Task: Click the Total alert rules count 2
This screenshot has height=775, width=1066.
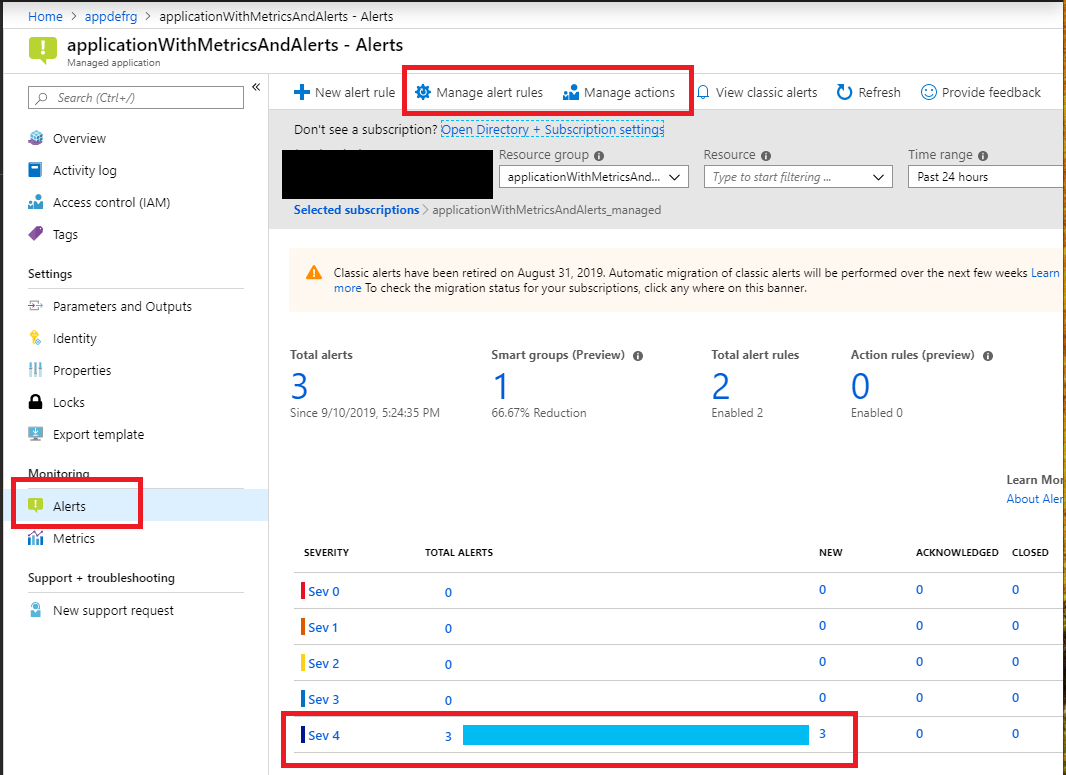Action: 721,386
